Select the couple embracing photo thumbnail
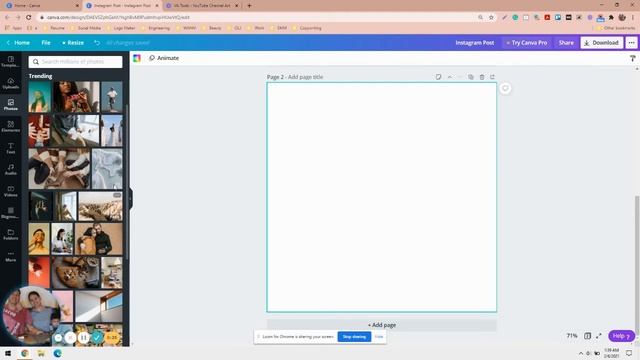This screenshot has width=640, height=360. pyautogui.click(x=99, y=238)
